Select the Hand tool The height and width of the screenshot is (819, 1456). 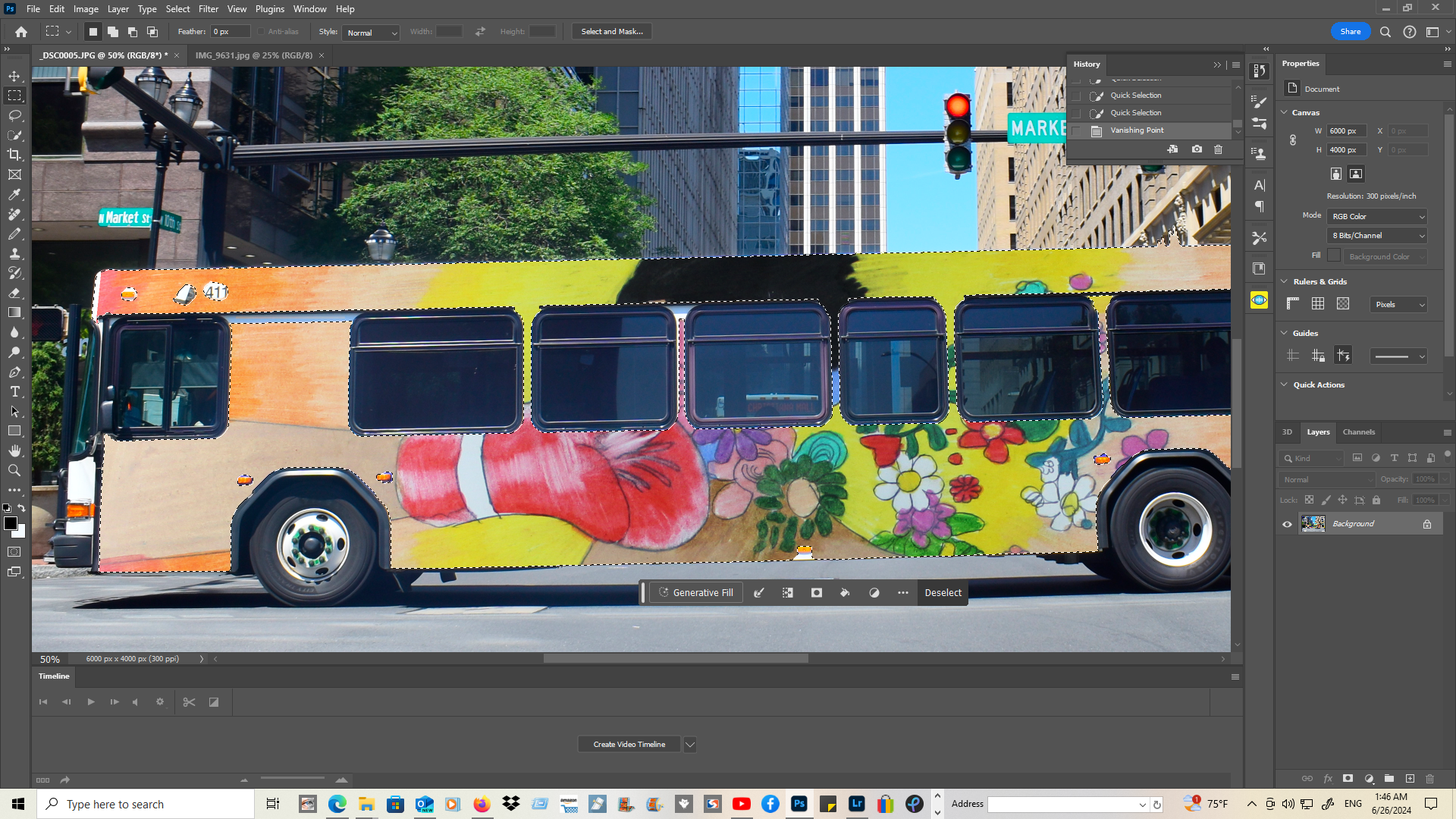click(14, 450)
